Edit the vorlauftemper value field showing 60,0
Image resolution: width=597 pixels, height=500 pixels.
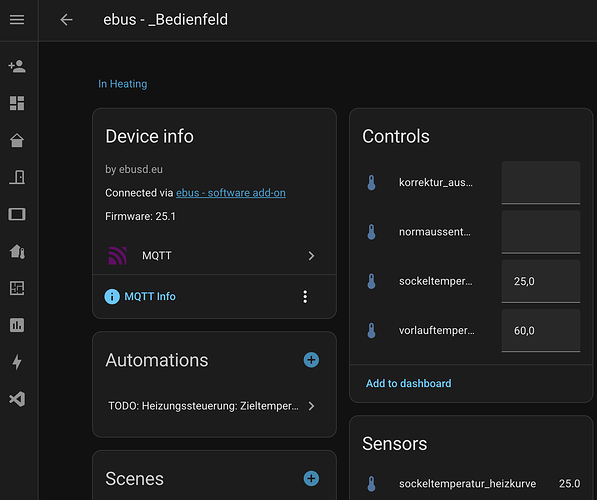[x=541, y=331]
